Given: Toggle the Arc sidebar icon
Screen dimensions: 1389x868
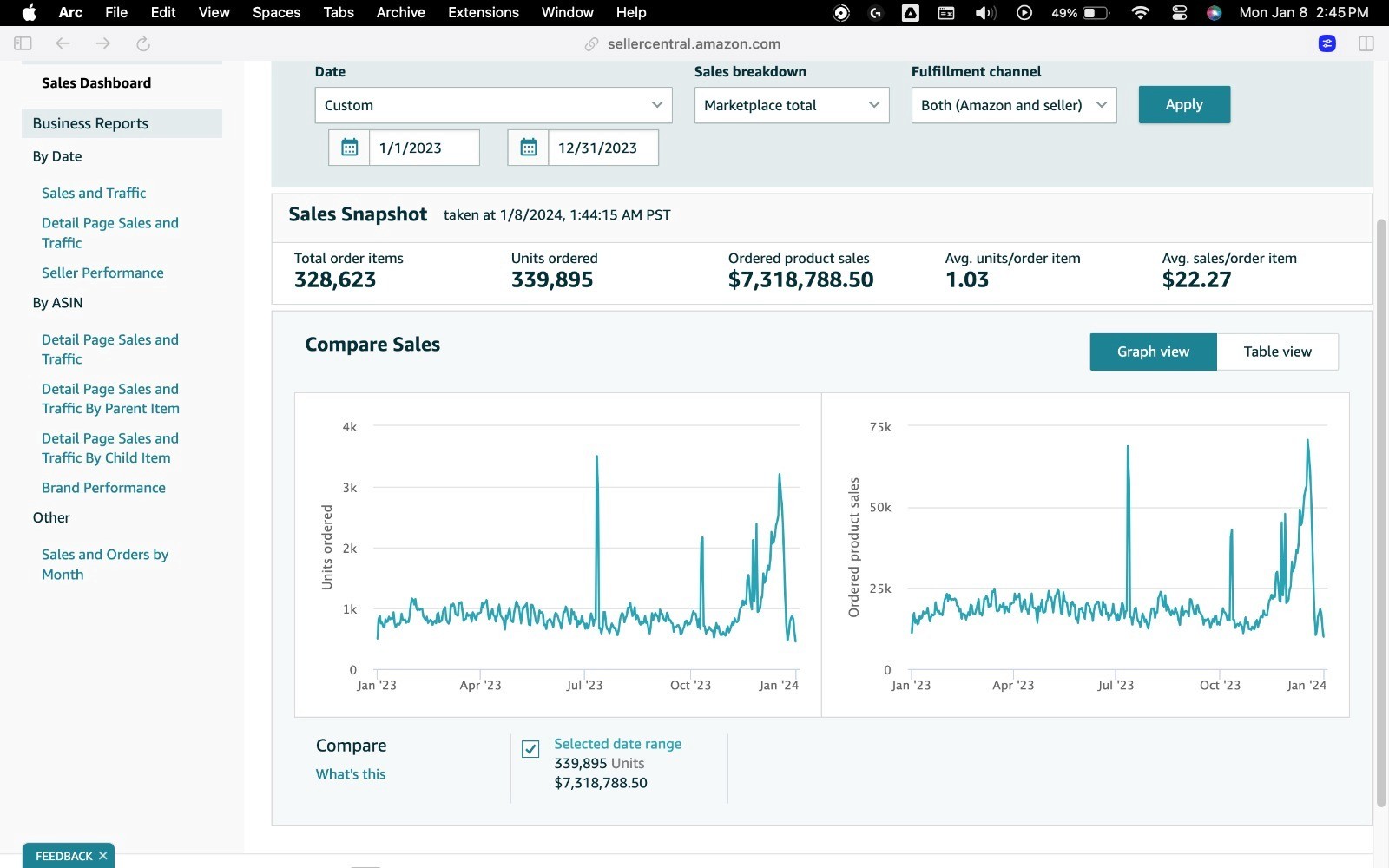Looking at the screenshot, I should pos(23,43).
